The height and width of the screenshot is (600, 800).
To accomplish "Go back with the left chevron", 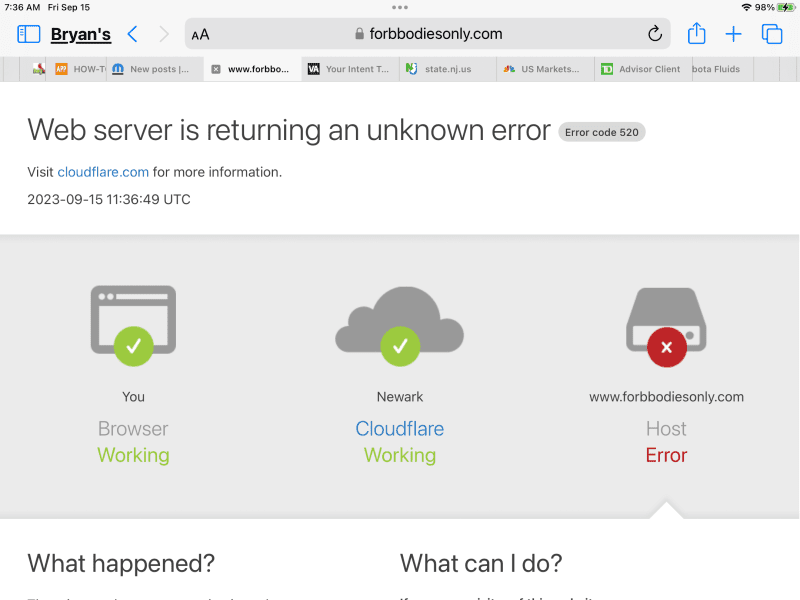I will pyautogui.click(x=133, y=34).
